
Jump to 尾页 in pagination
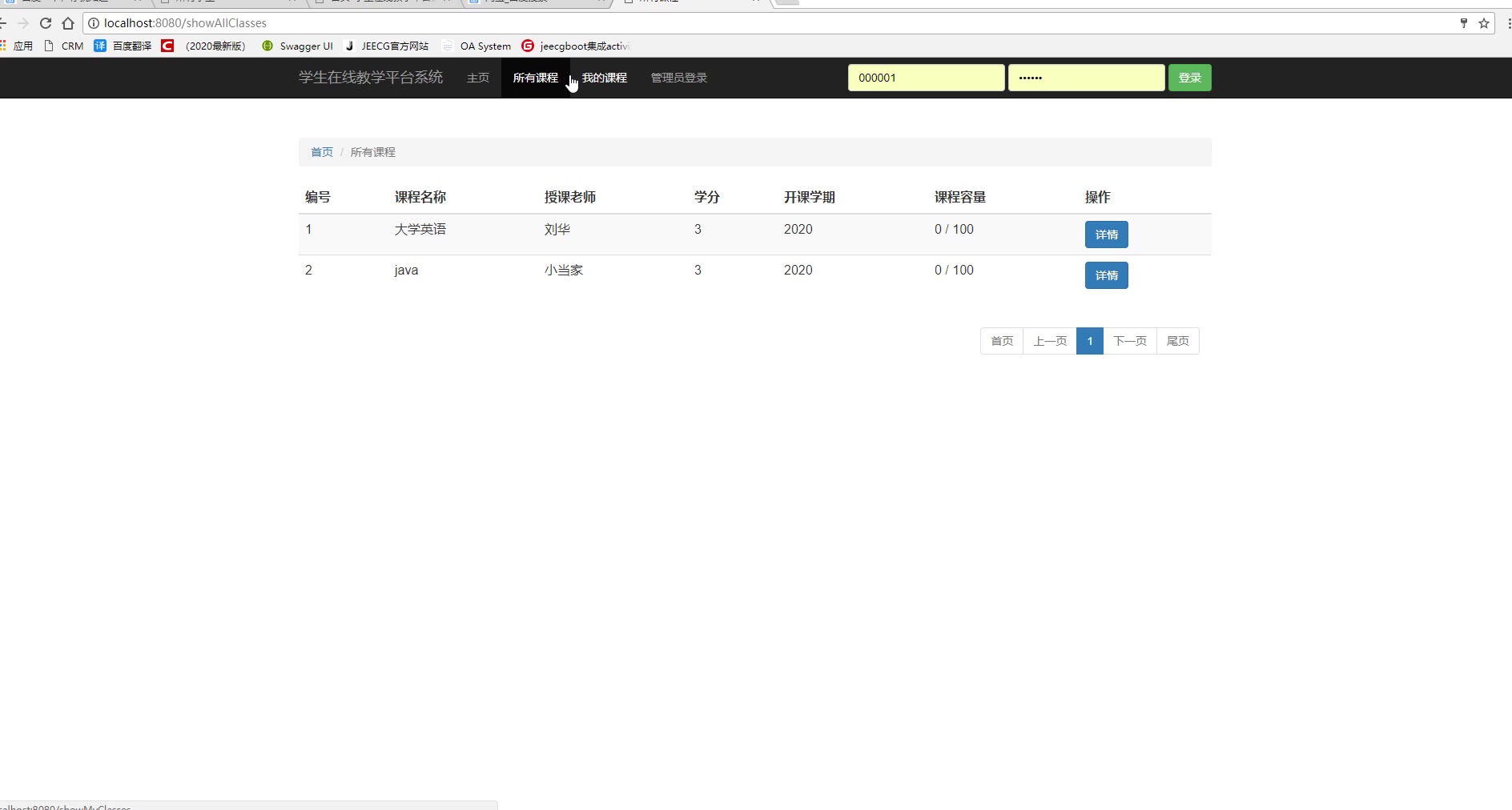click(x=1178, y=341)
